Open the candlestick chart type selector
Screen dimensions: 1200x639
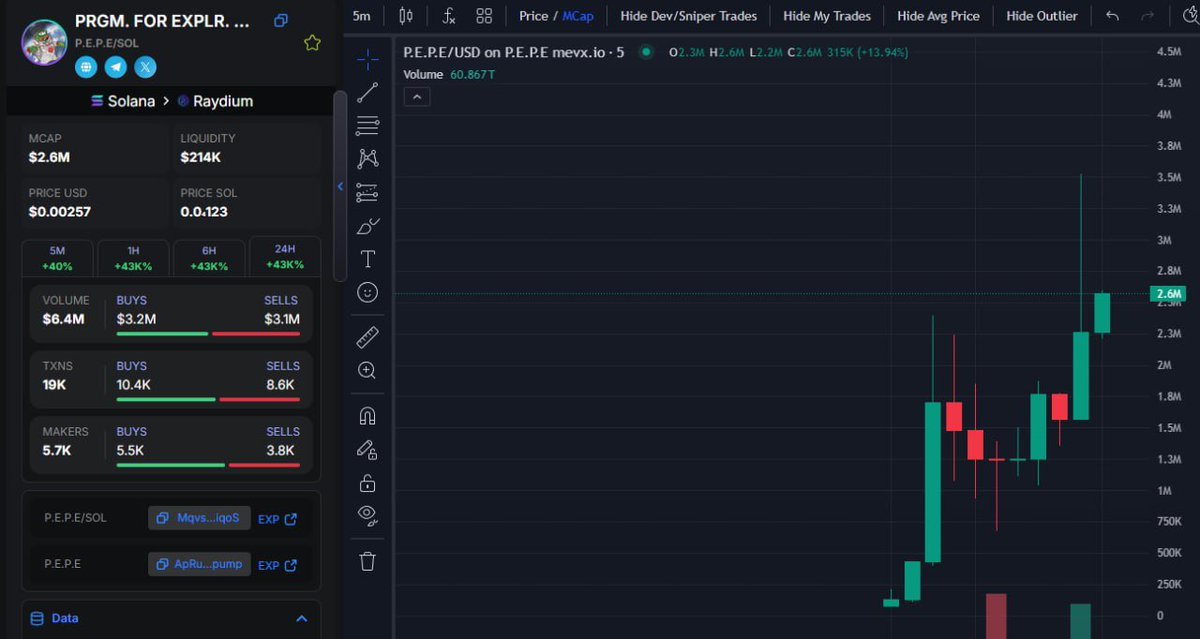click(x=405, y=16)
